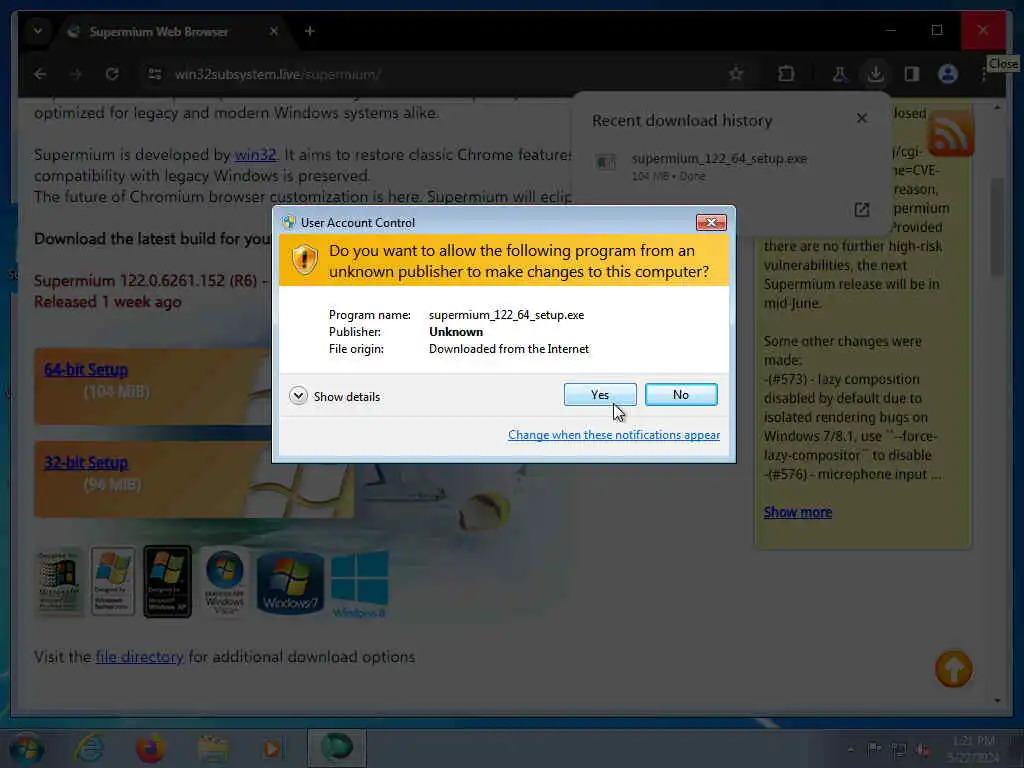Click the Action Center flag tray icon

coord(874,749)
